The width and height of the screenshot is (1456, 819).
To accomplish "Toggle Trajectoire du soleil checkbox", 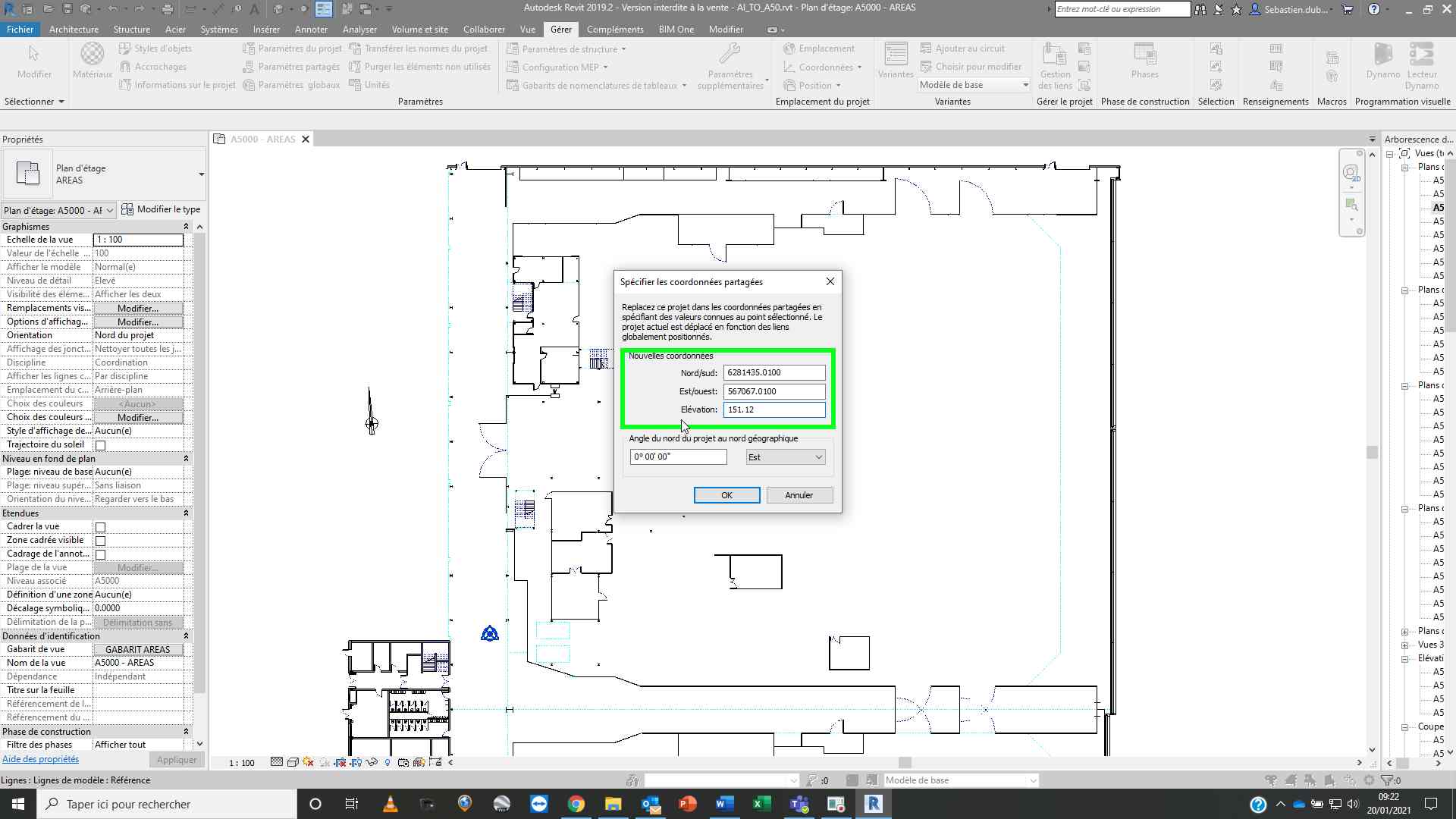I will tap(100, 445).
